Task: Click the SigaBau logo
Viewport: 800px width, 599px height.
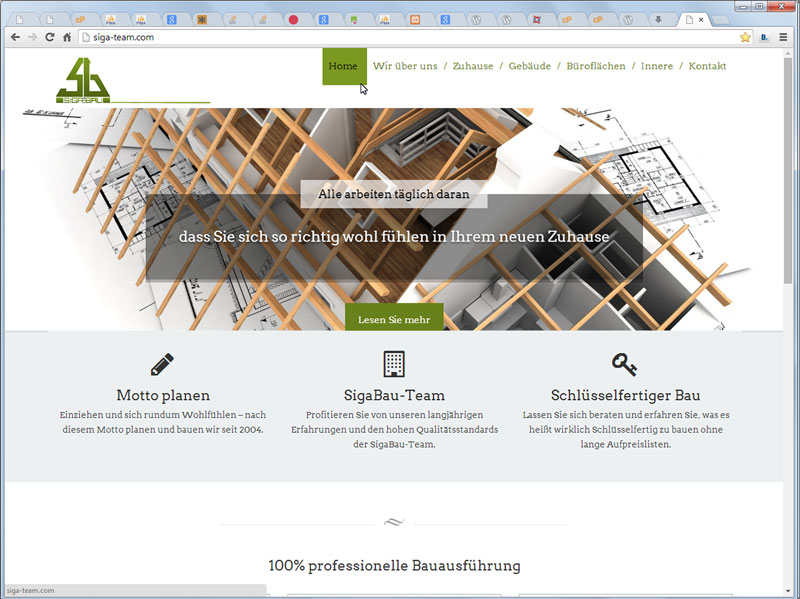Action: point(83,80)
